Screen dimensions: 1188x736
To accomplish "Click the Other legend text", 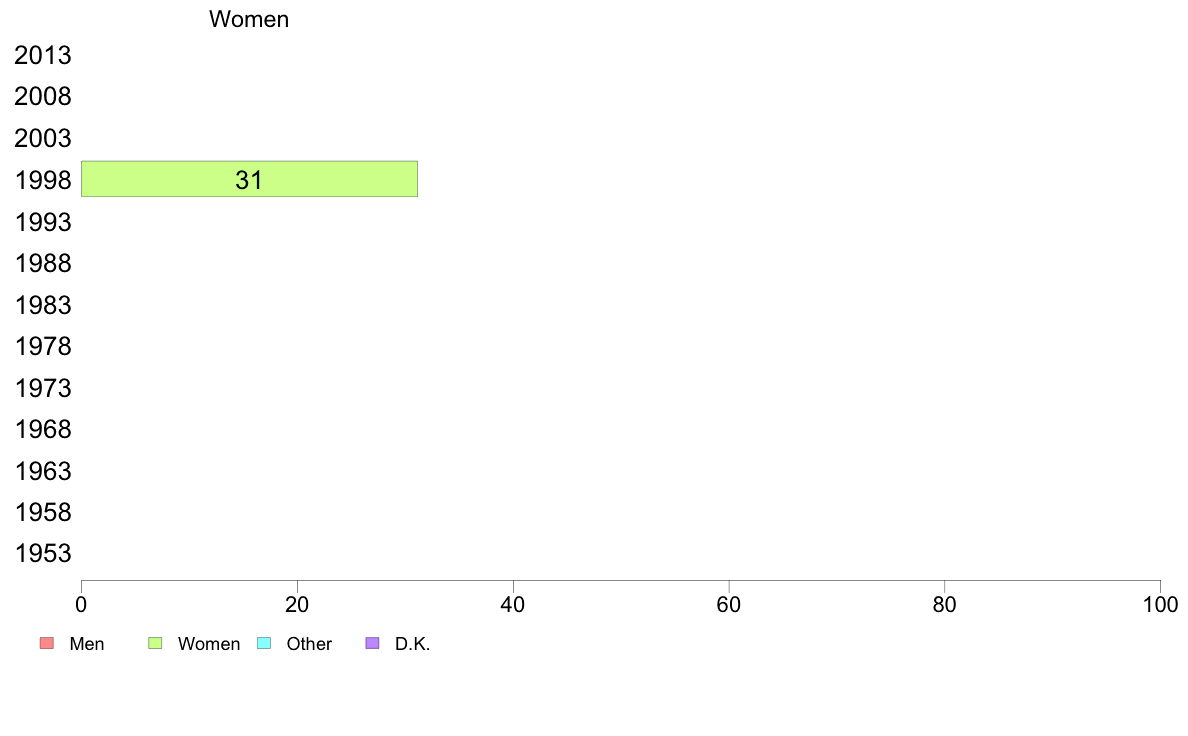I will [x=309, y=644].
